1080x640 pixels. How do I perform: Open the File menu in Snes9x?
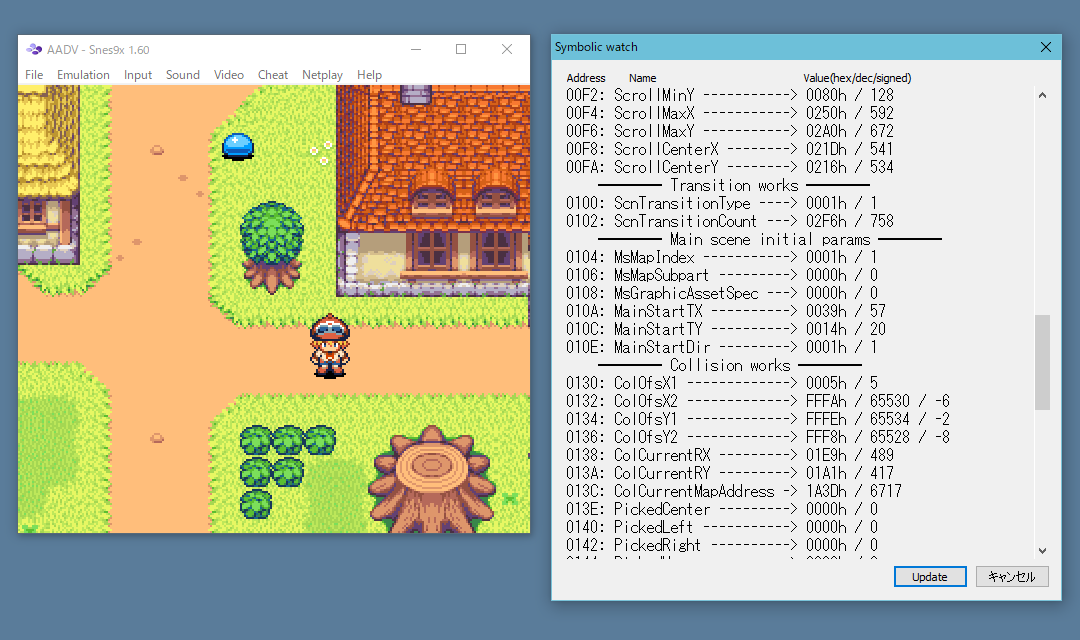[34, 74]
